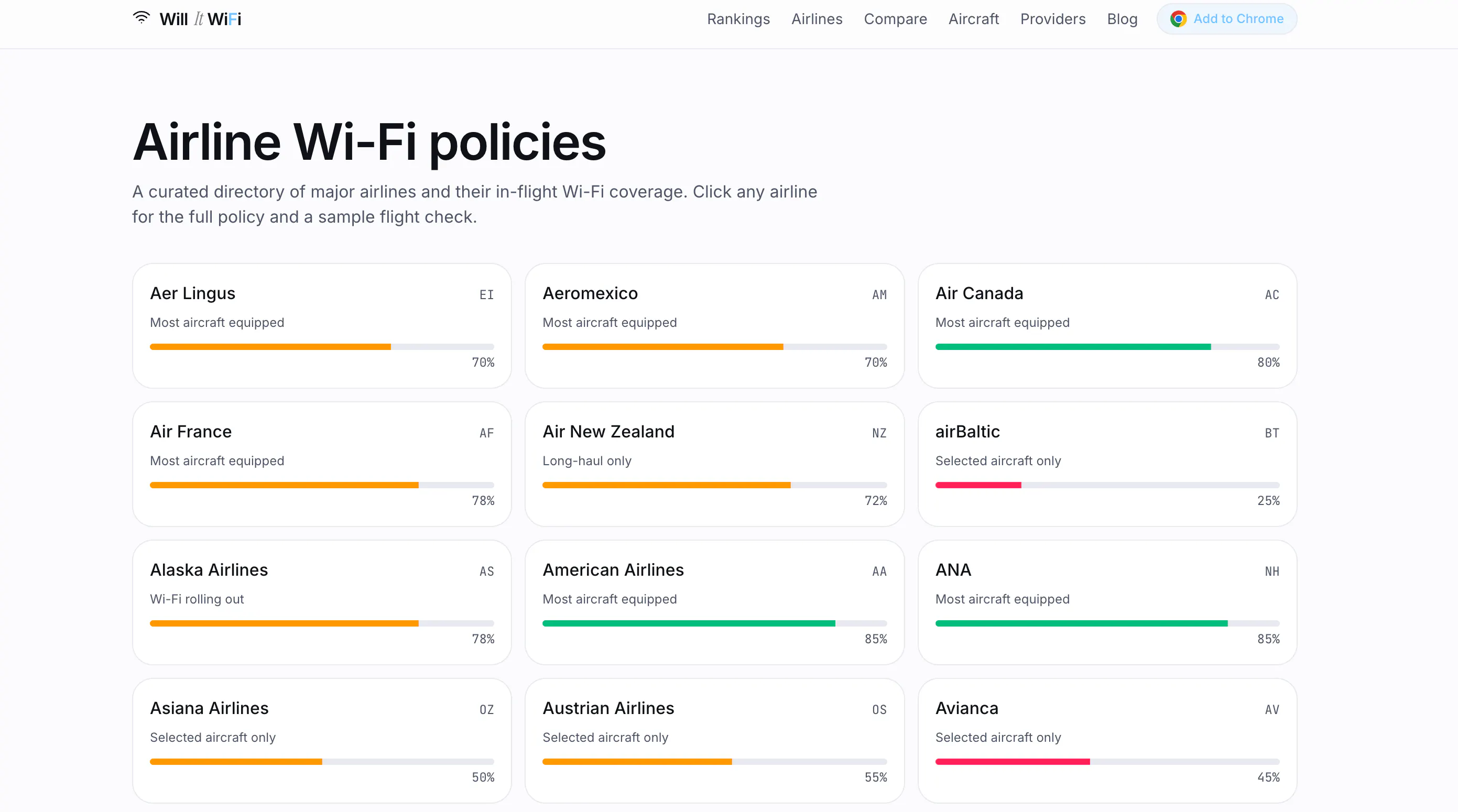Click the Wi-Fi logo icon

point(141,18)
